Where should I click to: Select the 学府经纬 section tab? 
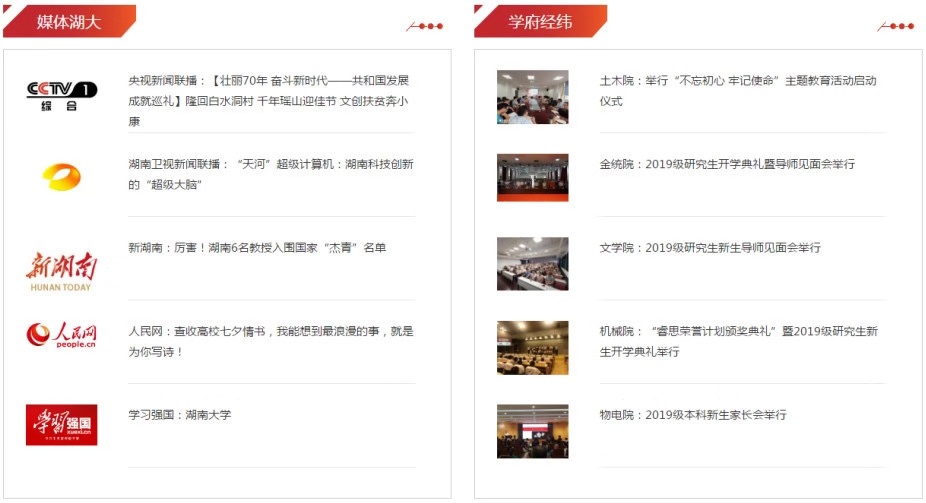click(540, 21)
